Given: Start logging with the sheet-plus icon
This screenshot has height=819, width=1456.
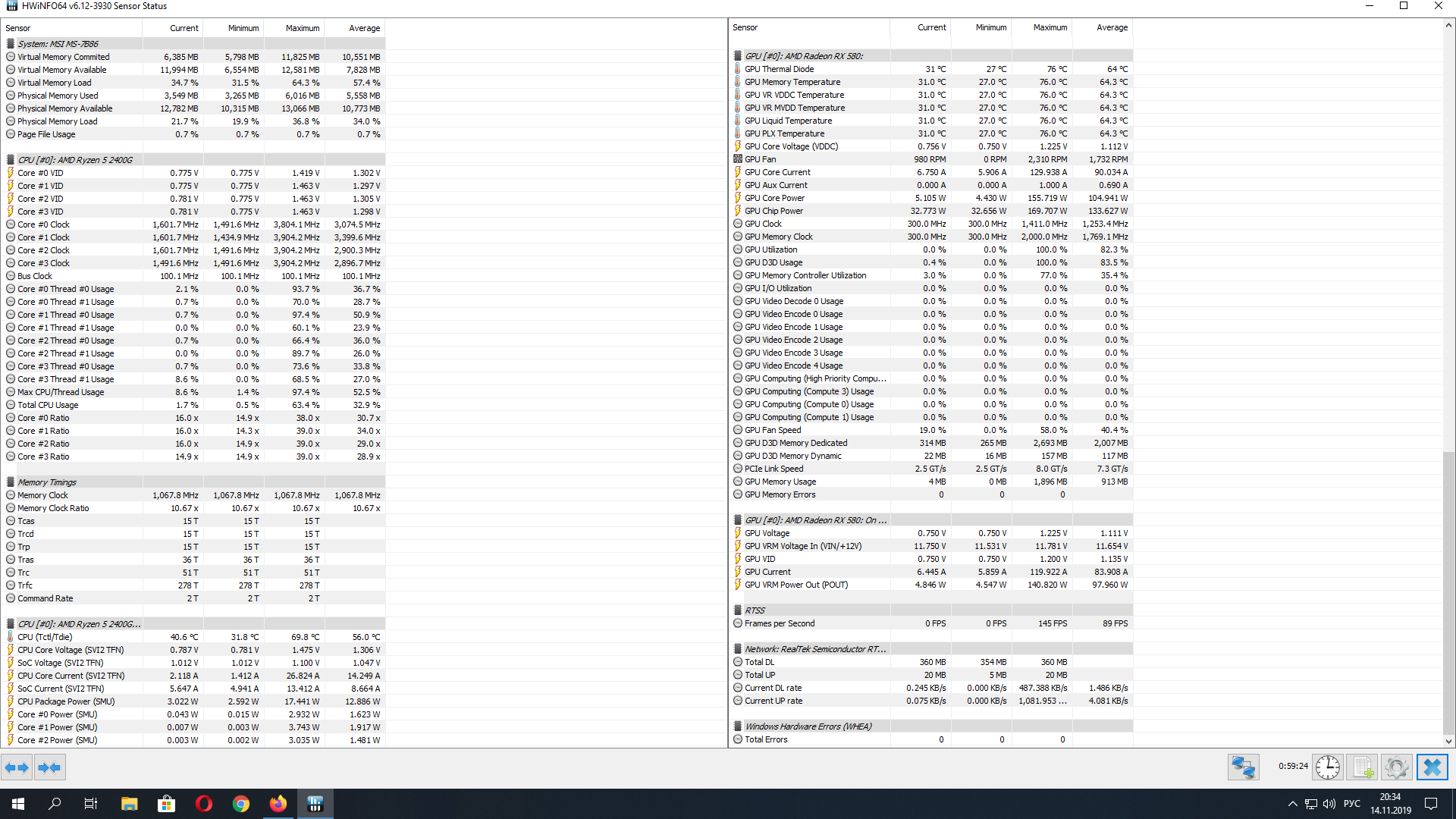Looking at the screenshot, I should tap(1362, 767).
